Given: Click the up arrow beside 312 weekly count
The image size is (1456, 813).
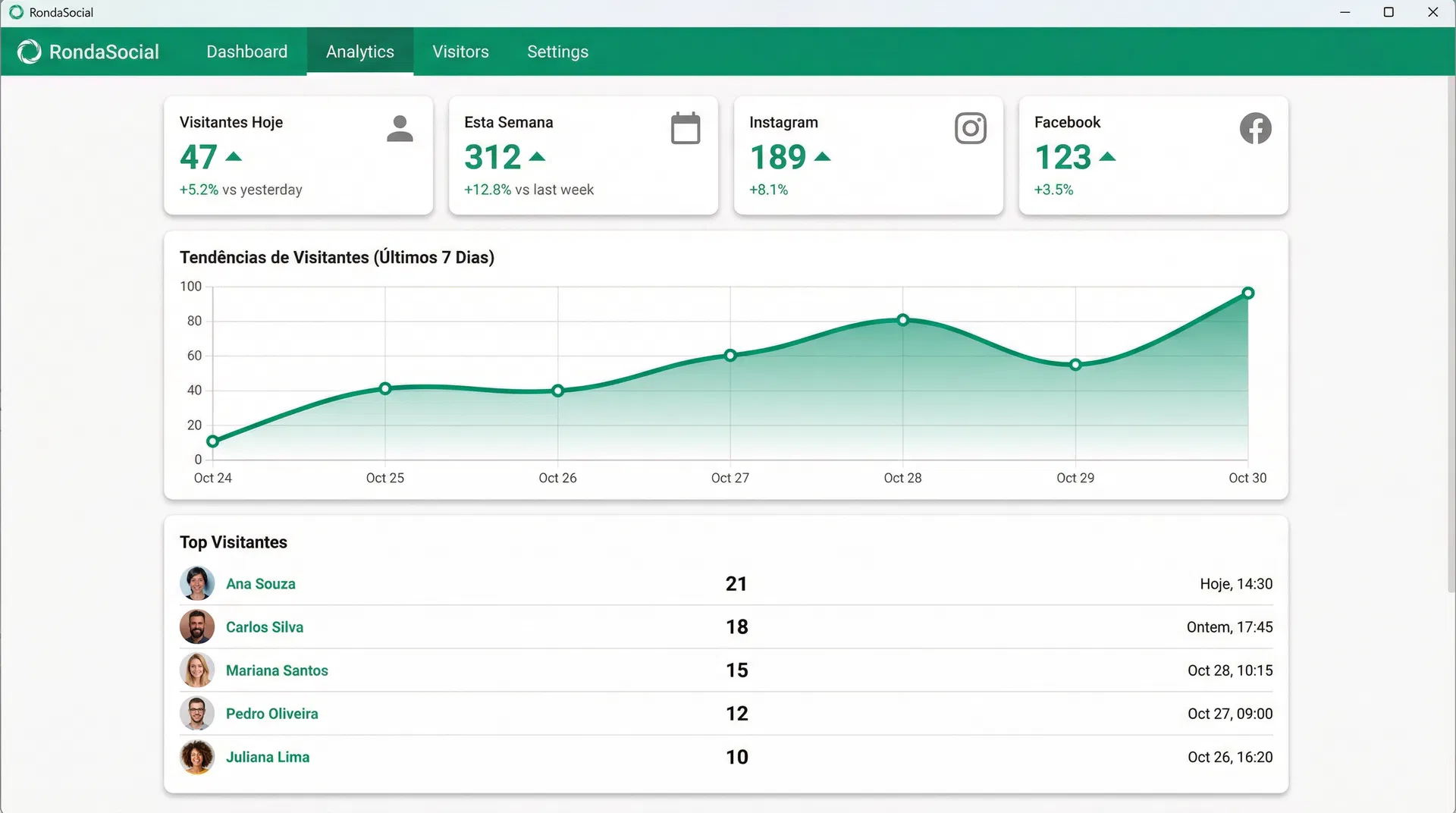Looking at the screenshot, I should (537, 157).
